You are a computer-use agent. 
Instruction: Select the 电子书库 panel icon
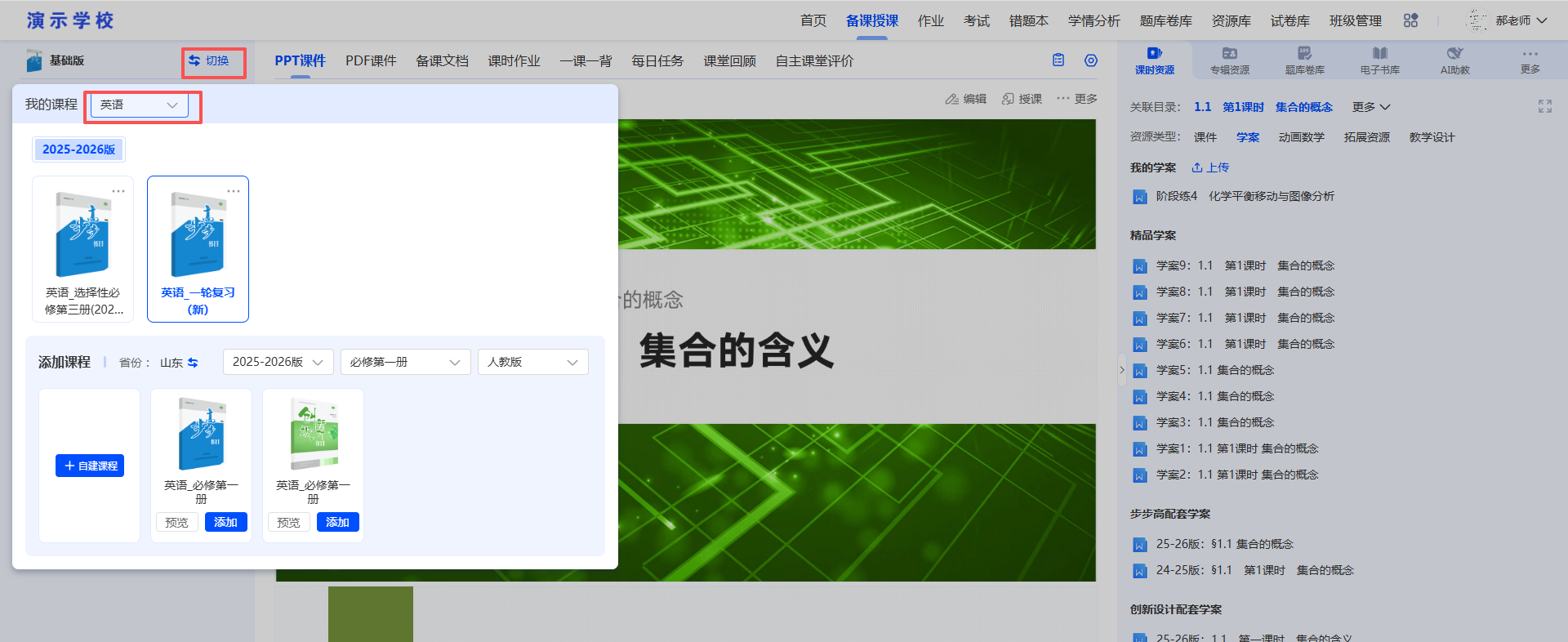tap(1380, 53)
